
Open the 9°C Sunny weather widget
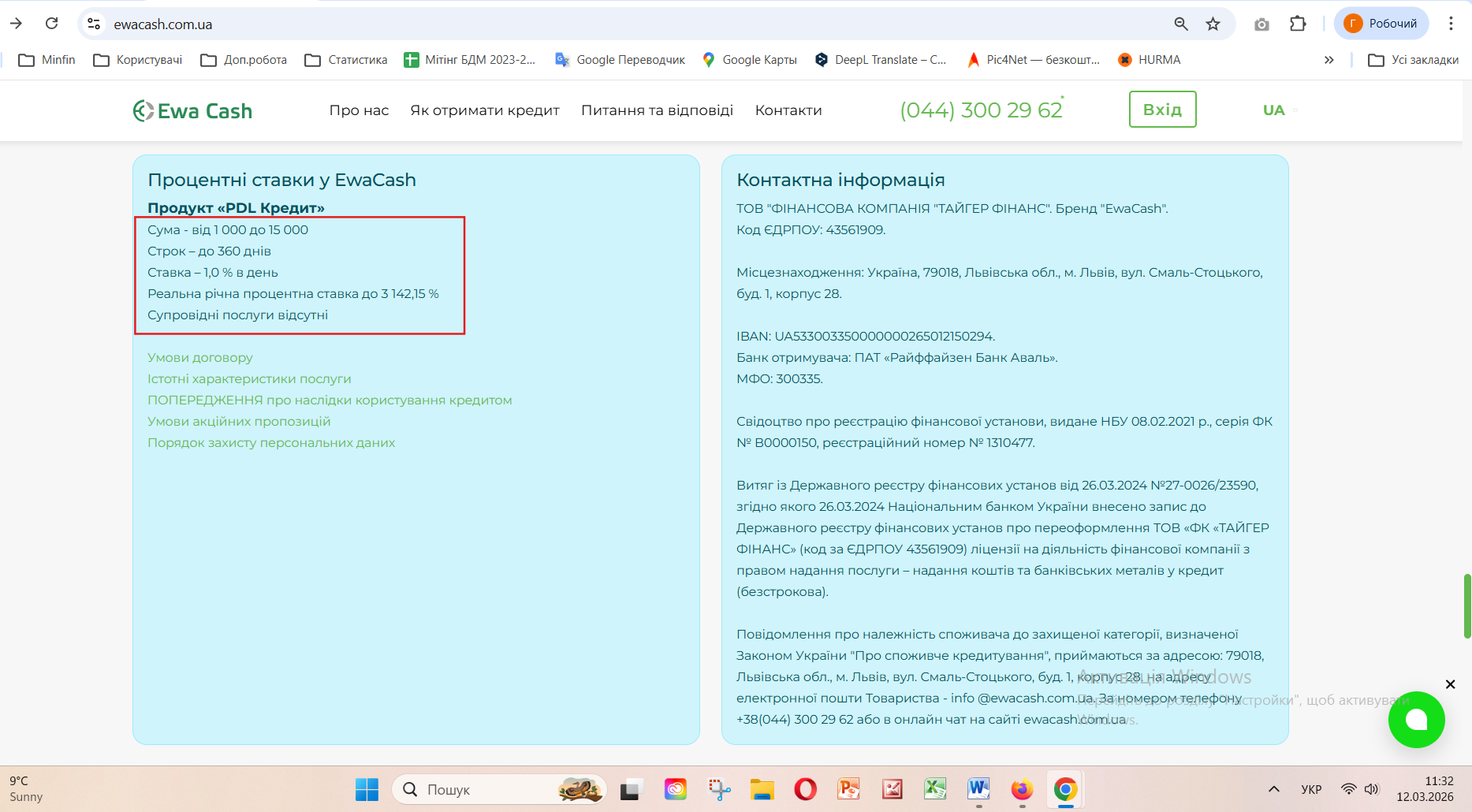(26, 789)
